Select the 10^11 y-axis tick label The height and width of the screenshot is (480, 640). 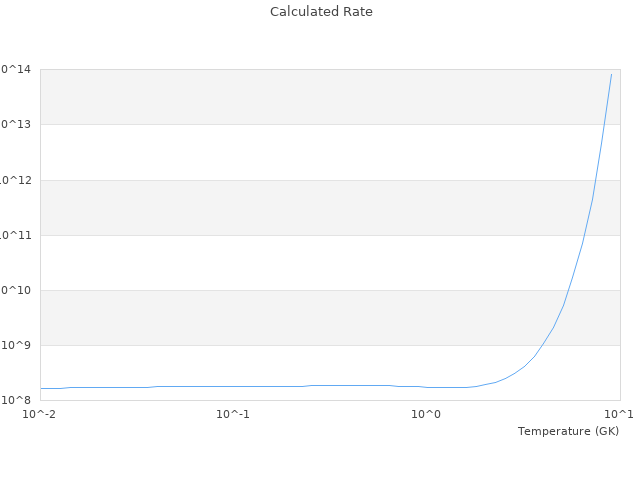point(16,235)
